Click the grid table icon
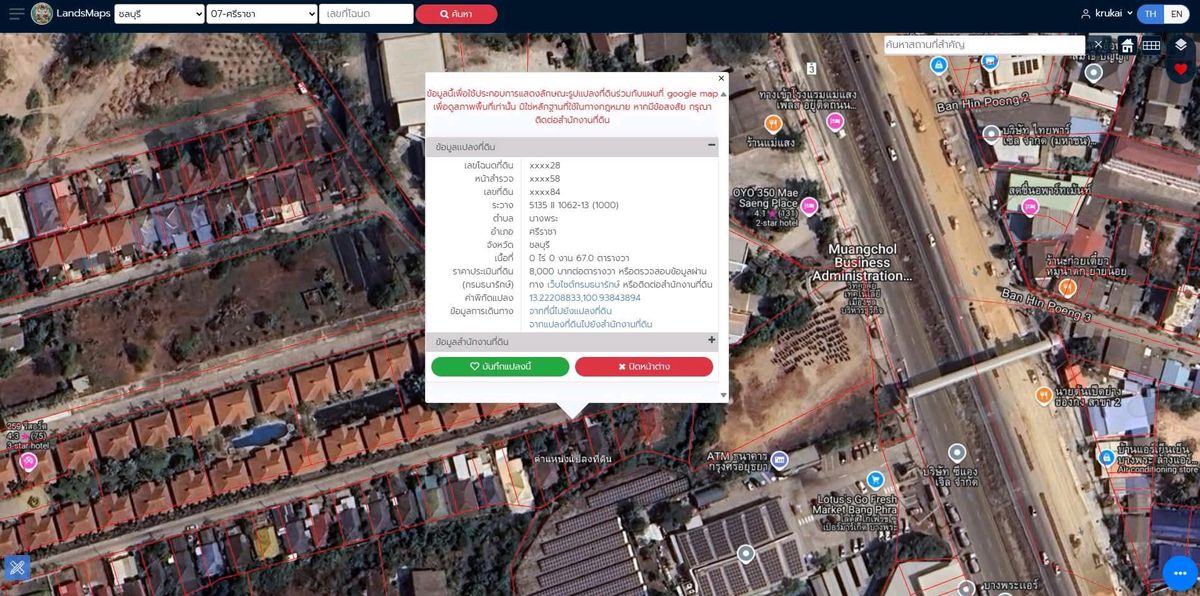Viewport: 1200px width, 596px height. (x=1151, y=45)
